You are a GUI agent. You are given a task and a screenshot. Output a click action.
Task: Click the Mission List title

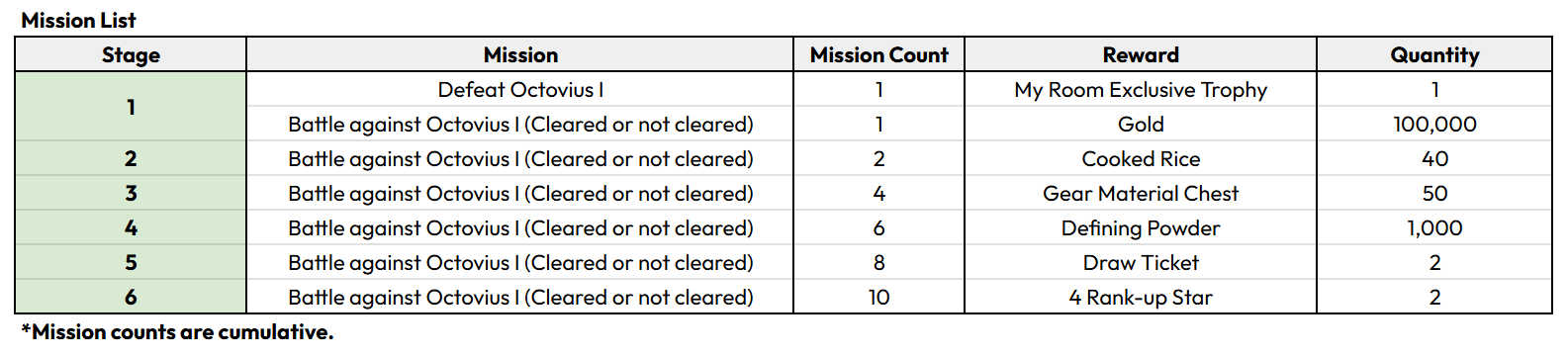[x=78, y=20]
